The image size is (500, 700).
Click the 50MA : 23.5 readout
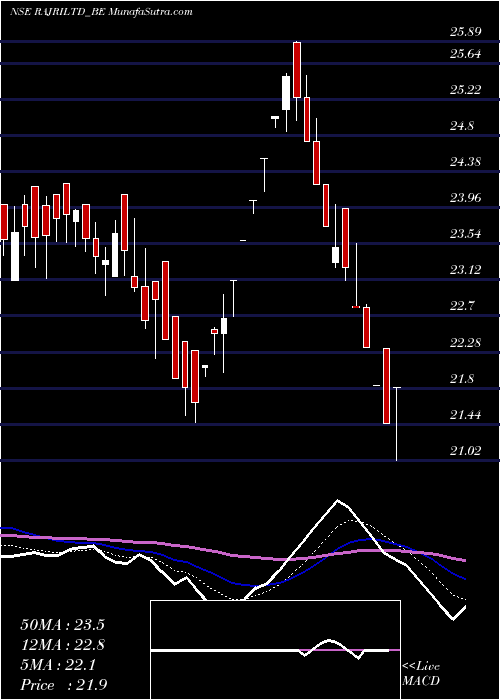(62, 625)
